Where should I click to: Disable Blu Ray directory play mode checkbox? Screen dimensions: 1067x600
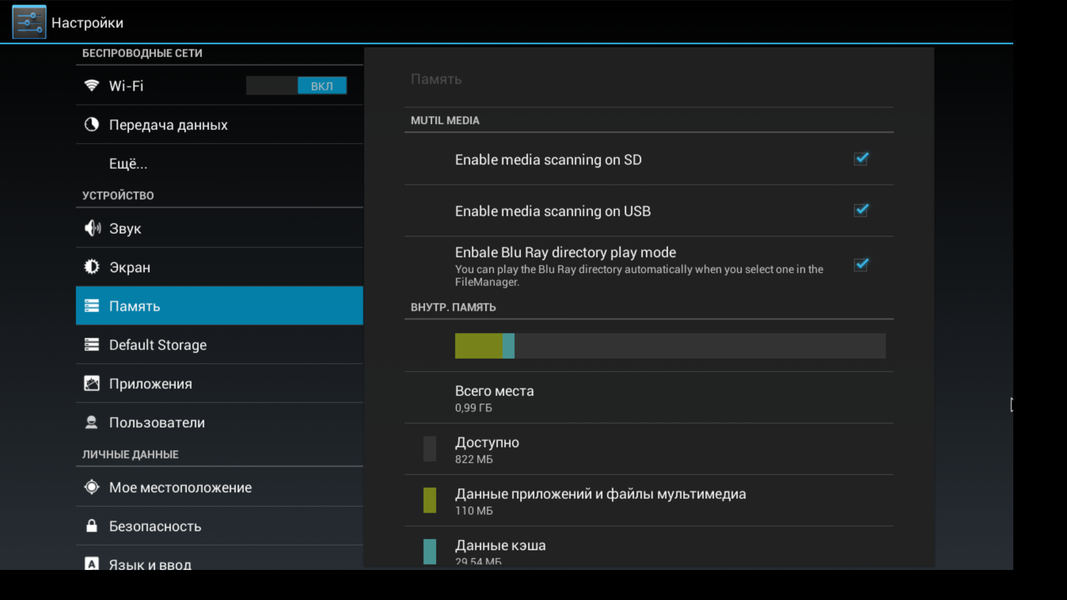[x=861, y=265]
